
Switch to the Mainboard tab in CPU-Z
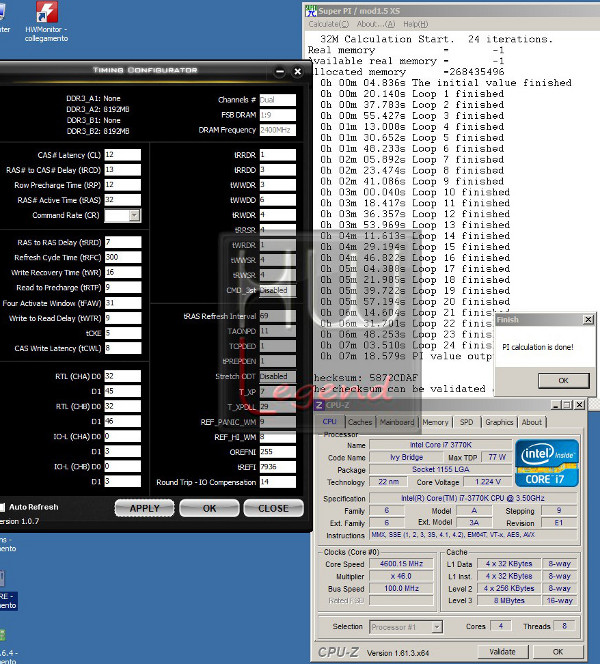coord(397,422)
